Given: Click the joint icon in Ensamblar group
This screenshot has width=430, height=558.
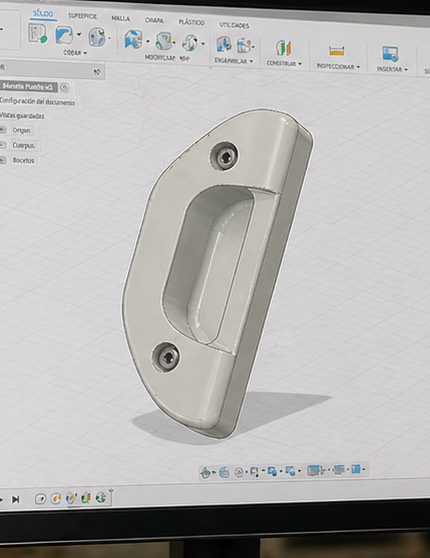Looking at the screenshot, I should [x=244, y=45].
